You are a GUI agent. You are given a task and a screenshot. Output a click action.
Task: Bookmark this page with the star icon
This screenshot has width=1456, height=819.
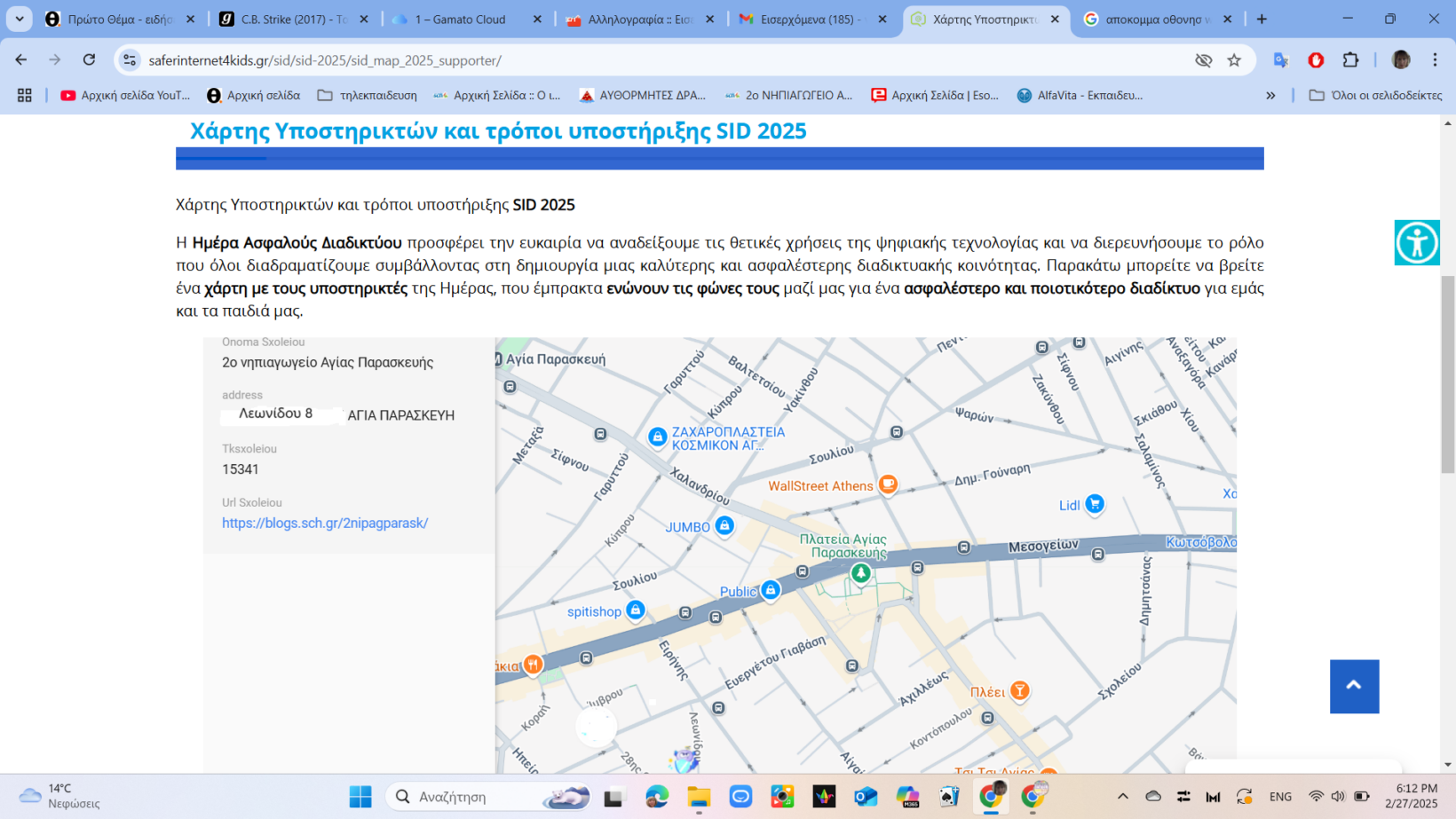pos(1234,60)
